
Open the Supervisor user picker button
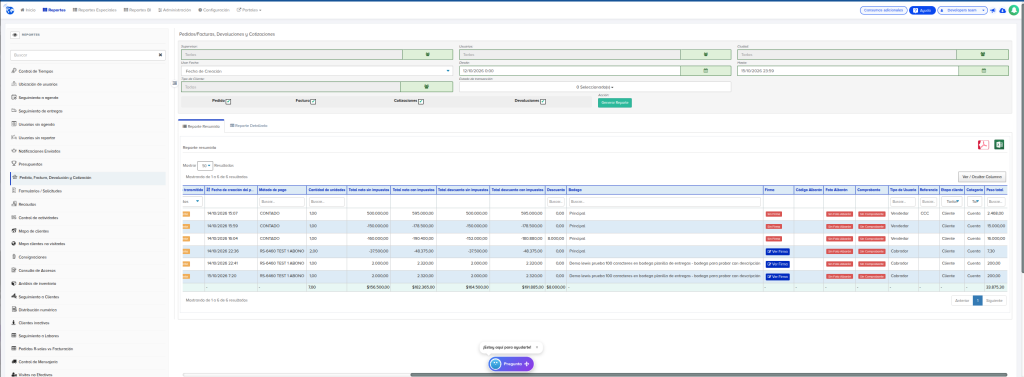point(427,55)
